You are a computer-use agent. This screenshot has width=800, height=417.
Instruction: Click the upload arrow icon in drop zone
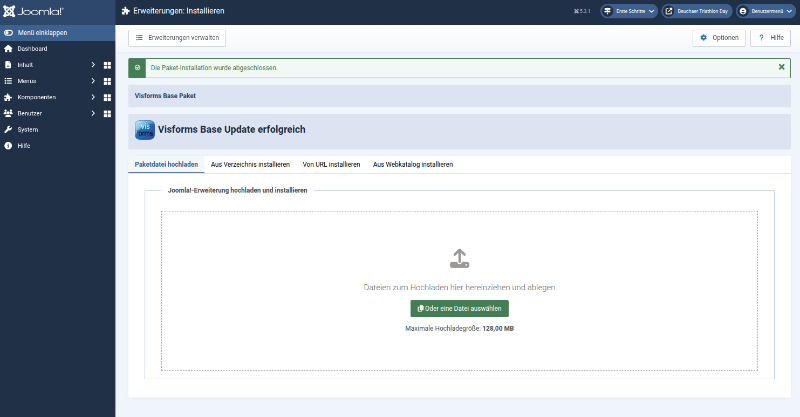[x=459, y=258]
